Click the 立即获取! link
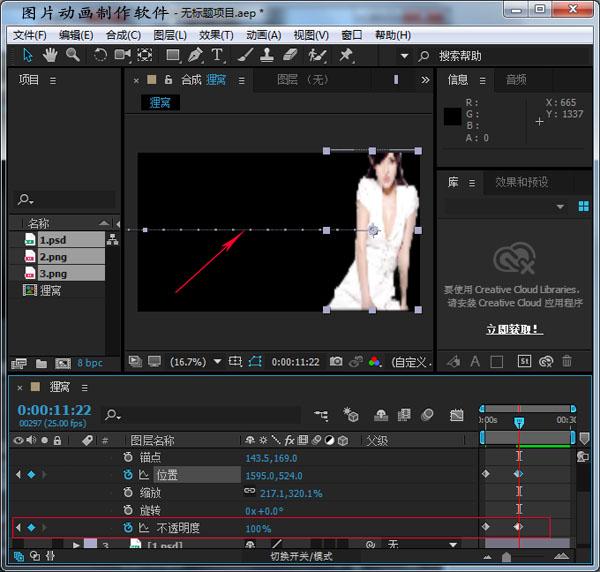Viewport: 600px width, 572px height. (514, 329)
